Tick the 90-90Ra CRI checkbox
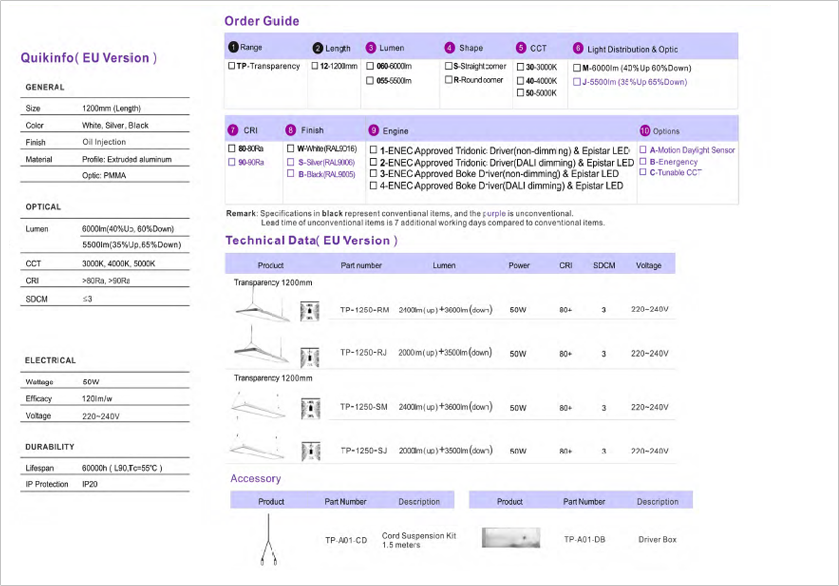Screen dimensions: 839x586 [233, 161]
